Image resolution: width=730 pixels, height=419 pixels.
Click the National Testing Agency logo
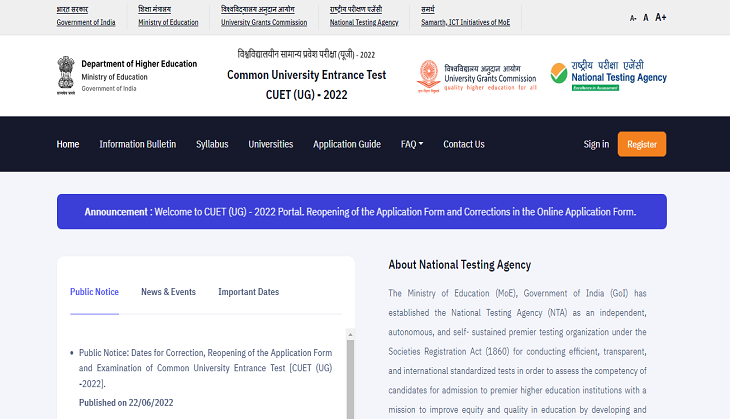pyautogui.click(x=608, y=75)
